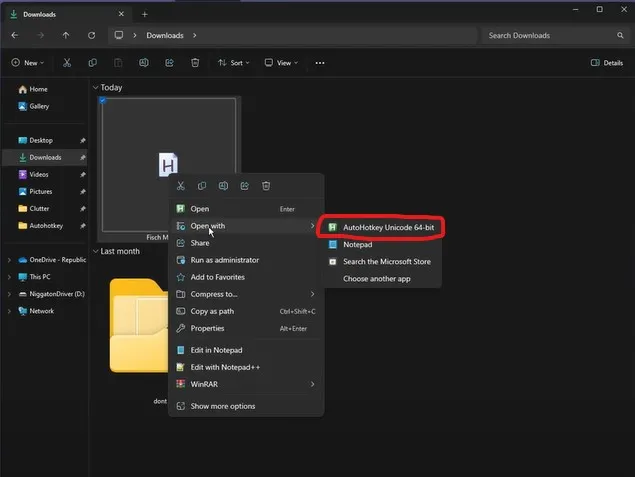Select the Downloads sidebar item

(45, 158)
